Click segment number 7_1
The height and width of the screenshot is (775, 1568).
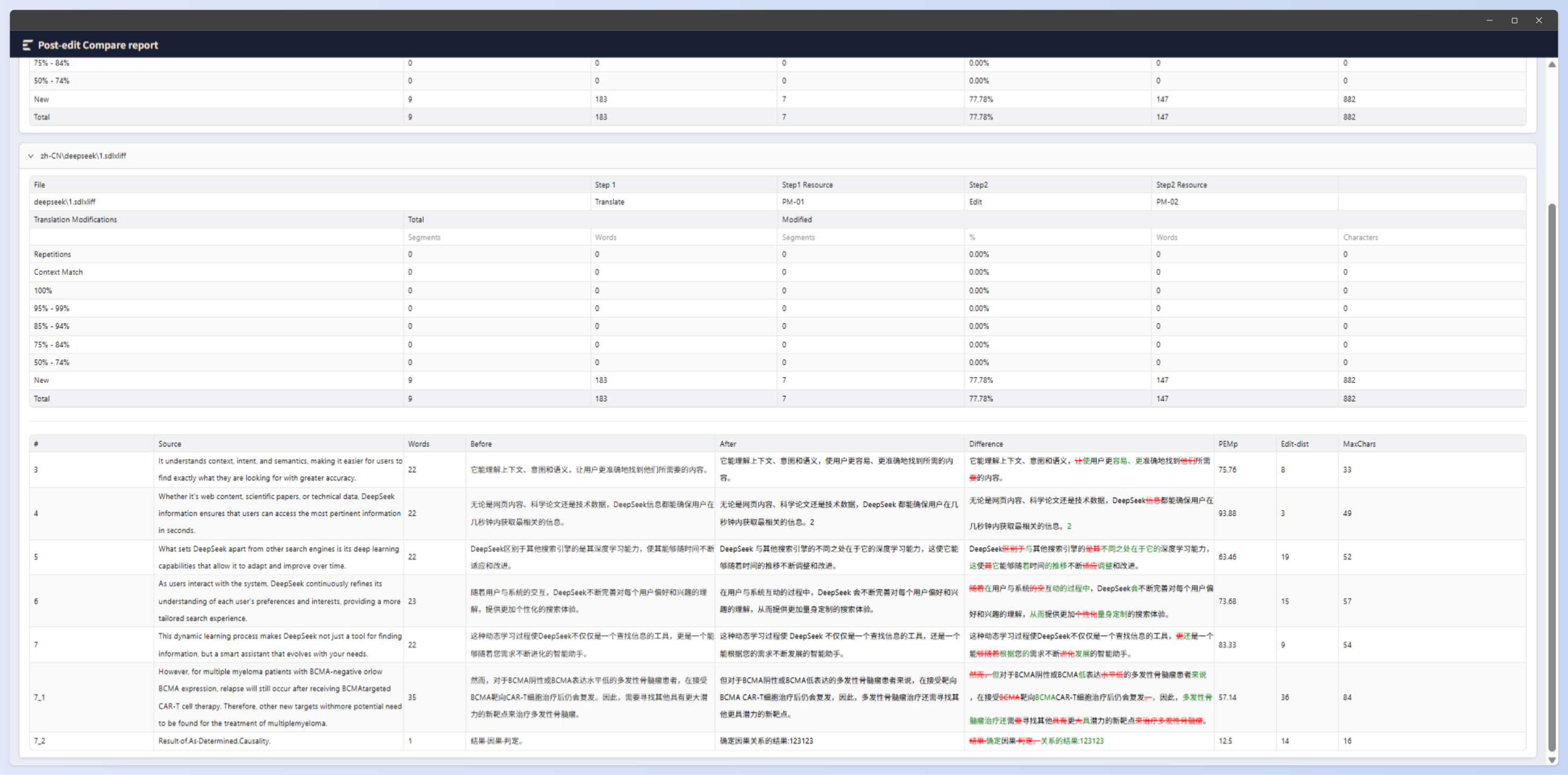coord(40,697)
